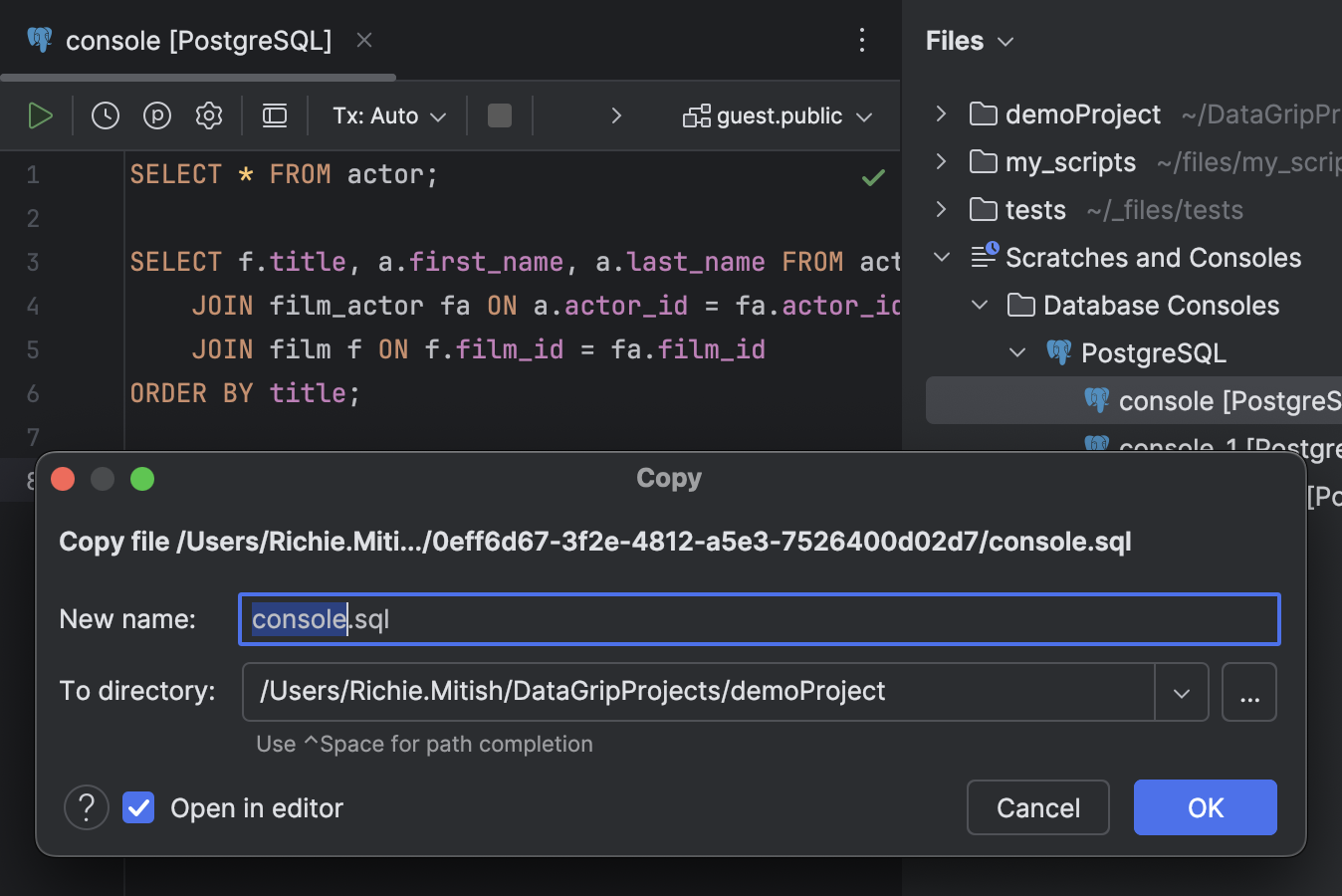Open the guest.public schema switcher dropdown

[863, 114]
